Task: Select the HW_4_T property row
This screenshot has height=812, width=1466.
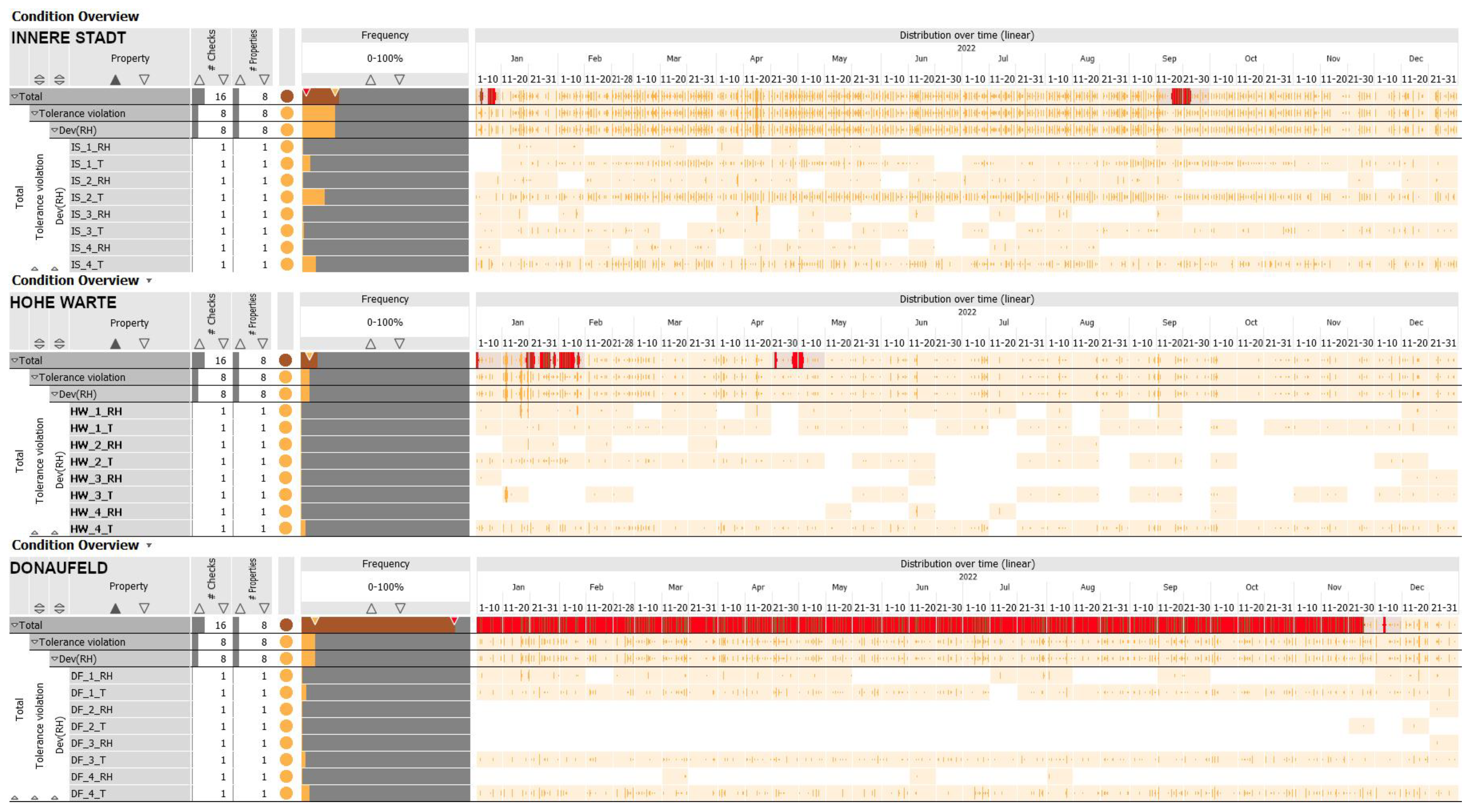Action: (x=92, y=529)
